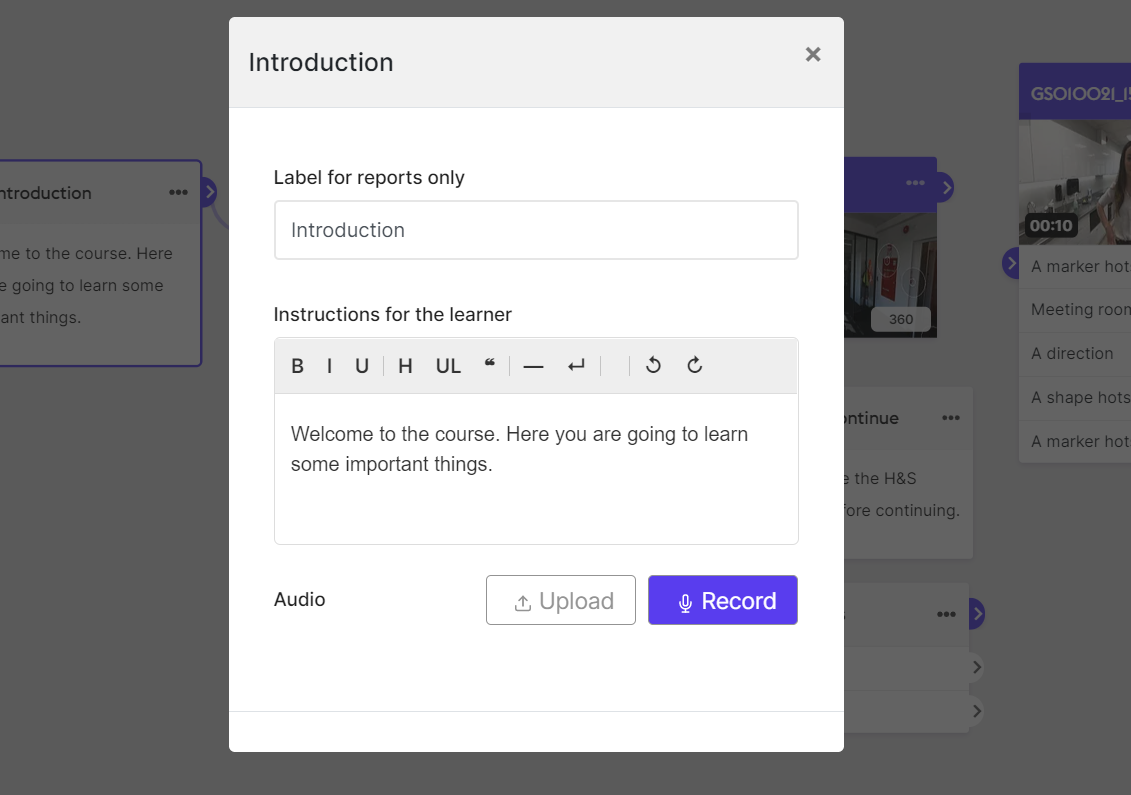Click the Label for reports only field
1131x795 pixels.
[536, 230]
